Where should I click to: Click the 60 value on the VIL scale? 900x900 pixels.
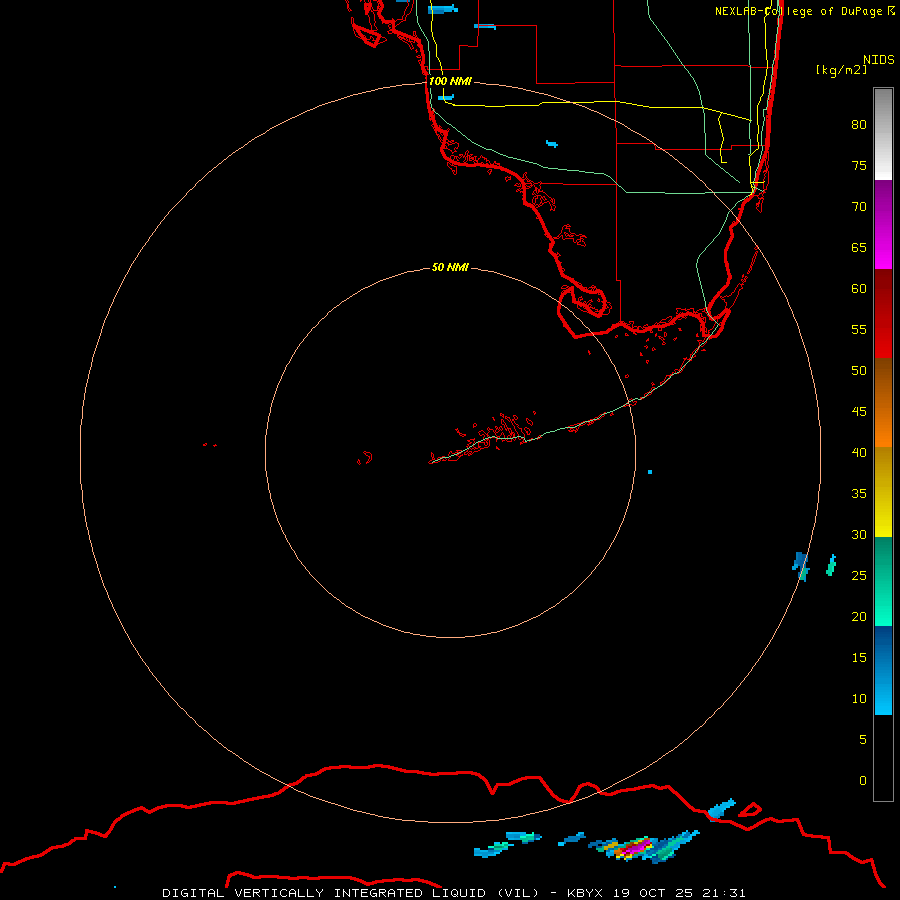[x=859, y=289]
